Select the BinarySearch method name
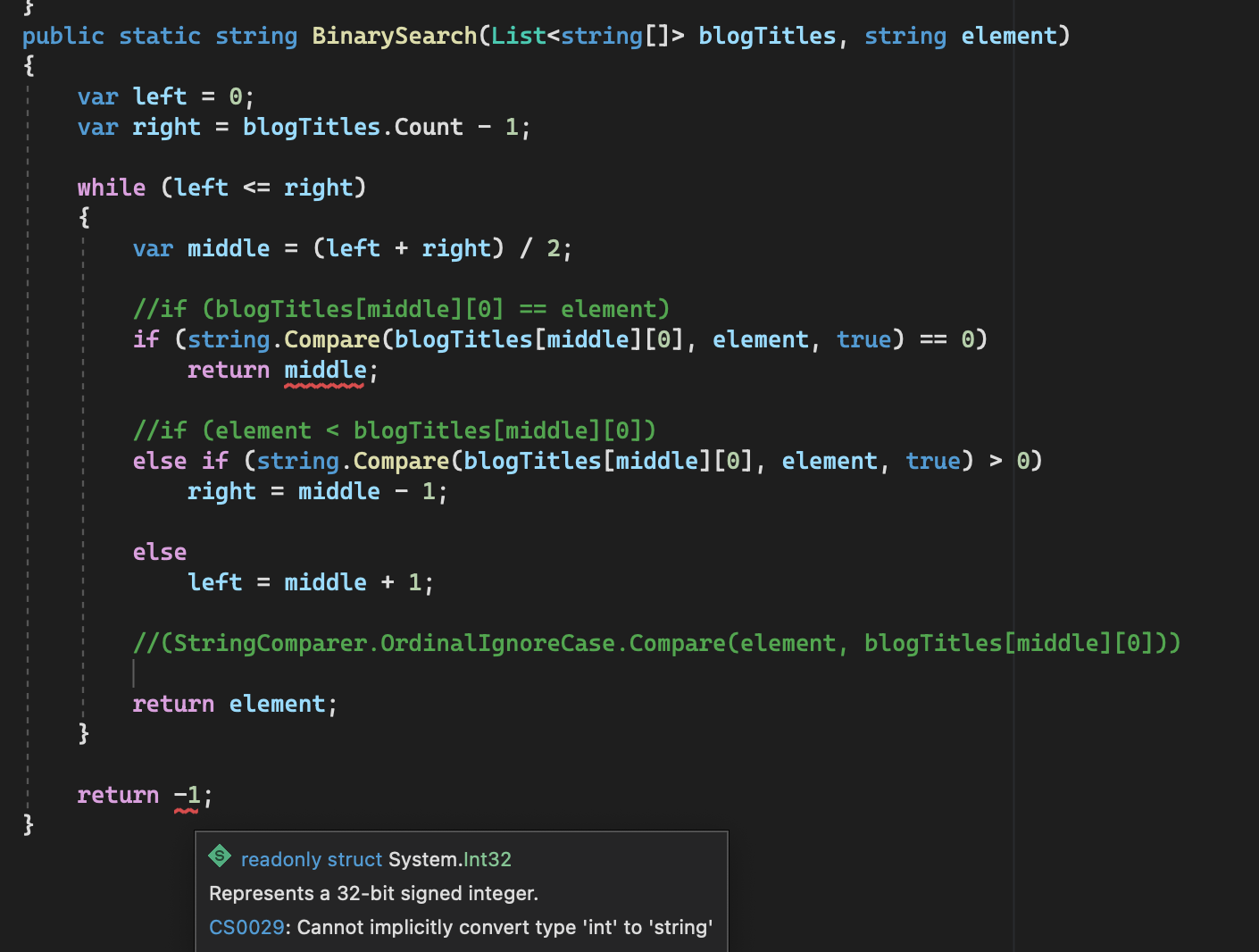The image size is (1259, 952). click(394, 35)
